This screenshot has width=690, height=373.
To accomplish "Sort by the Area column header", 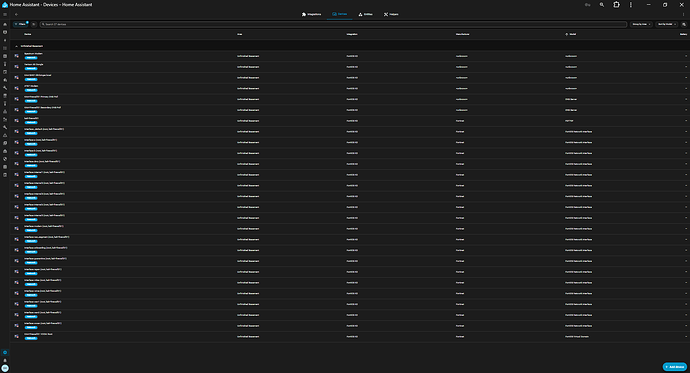I will (240, 34).
